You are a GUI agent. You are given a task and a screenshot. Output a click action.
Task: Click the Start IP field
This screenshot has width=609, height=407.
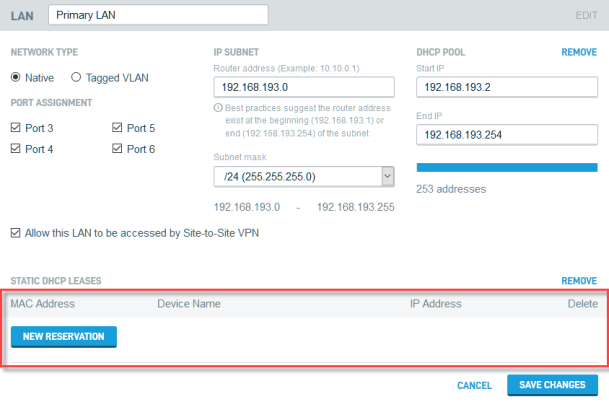click(506, 88)
